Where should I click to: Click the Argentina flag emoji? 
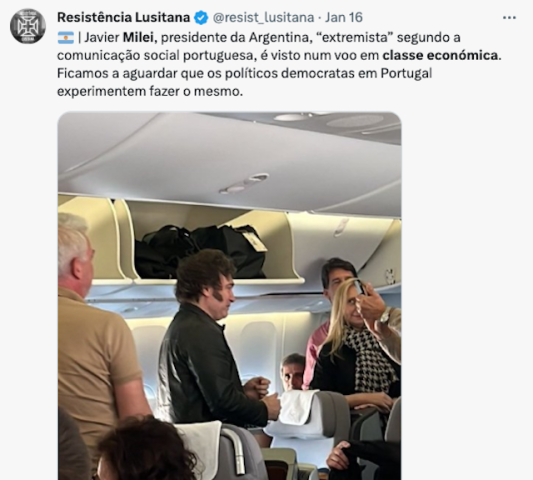point(66,38)
